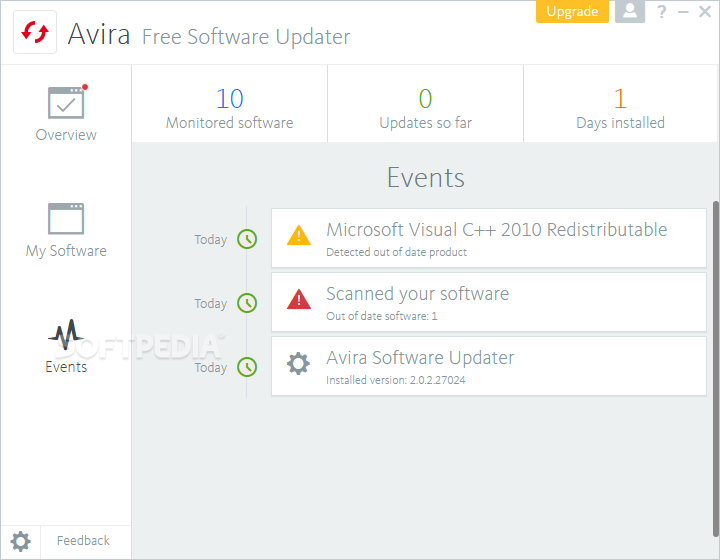Screen dimensions: 720x560
Task: Click the red alert triangle icon
Action: click(x=299, y=299)
